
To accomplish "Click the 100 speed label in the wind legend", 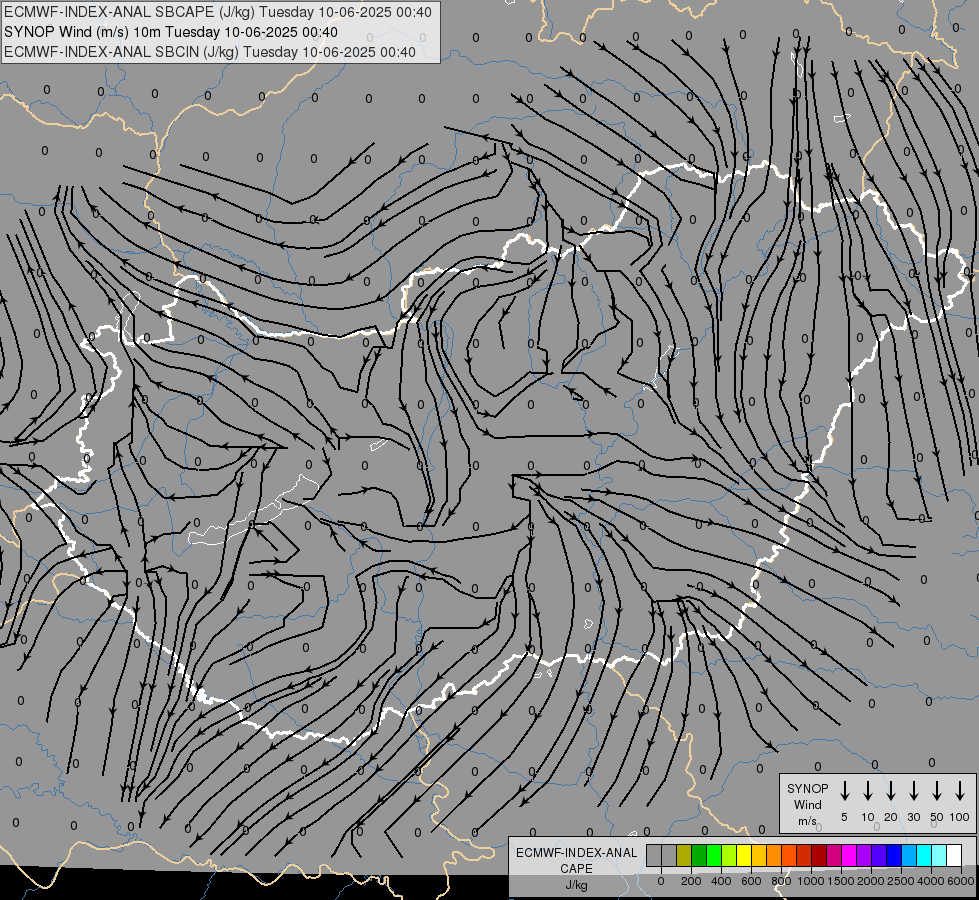I will (960, 817).
